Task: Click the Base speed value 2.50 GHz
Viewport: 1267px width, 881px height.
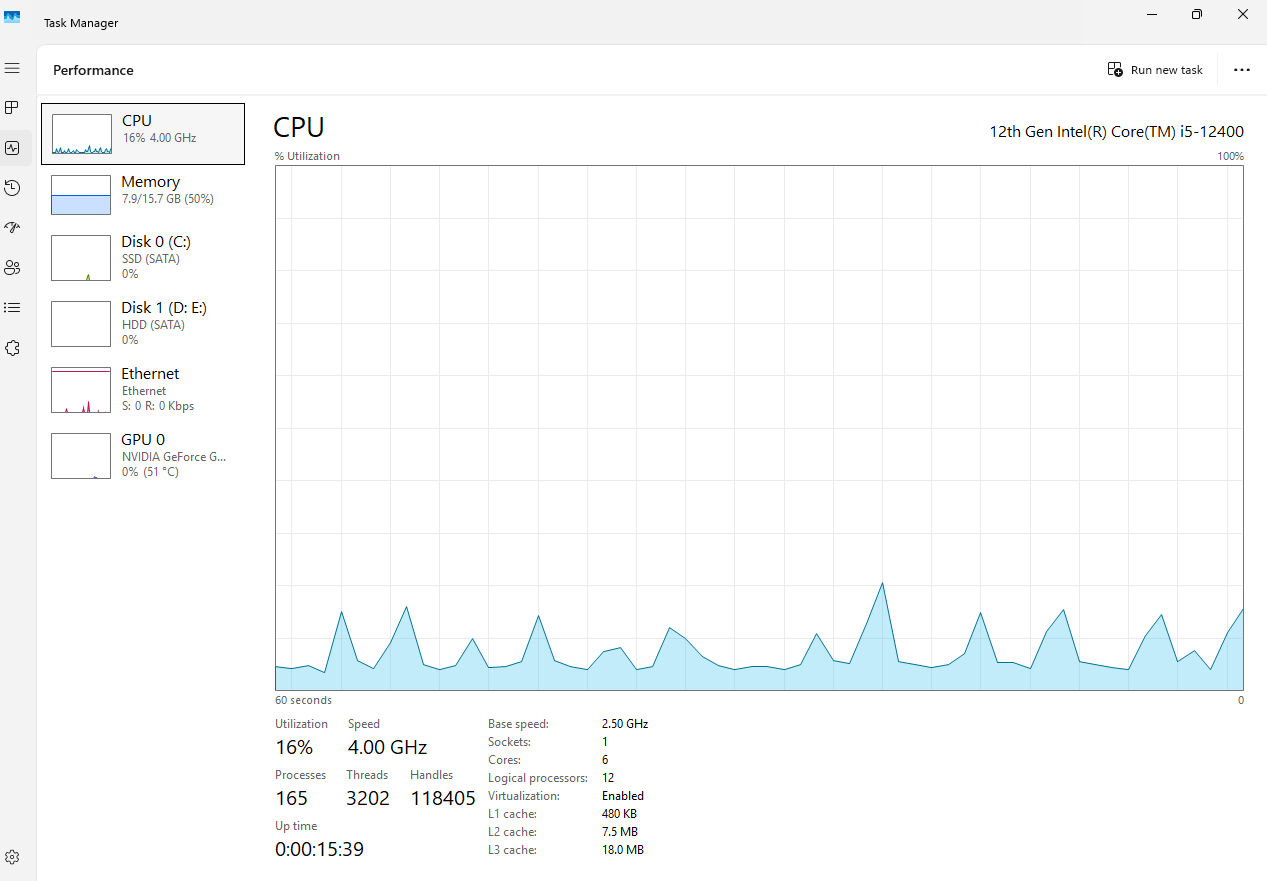Action: [x=625, y=724]
